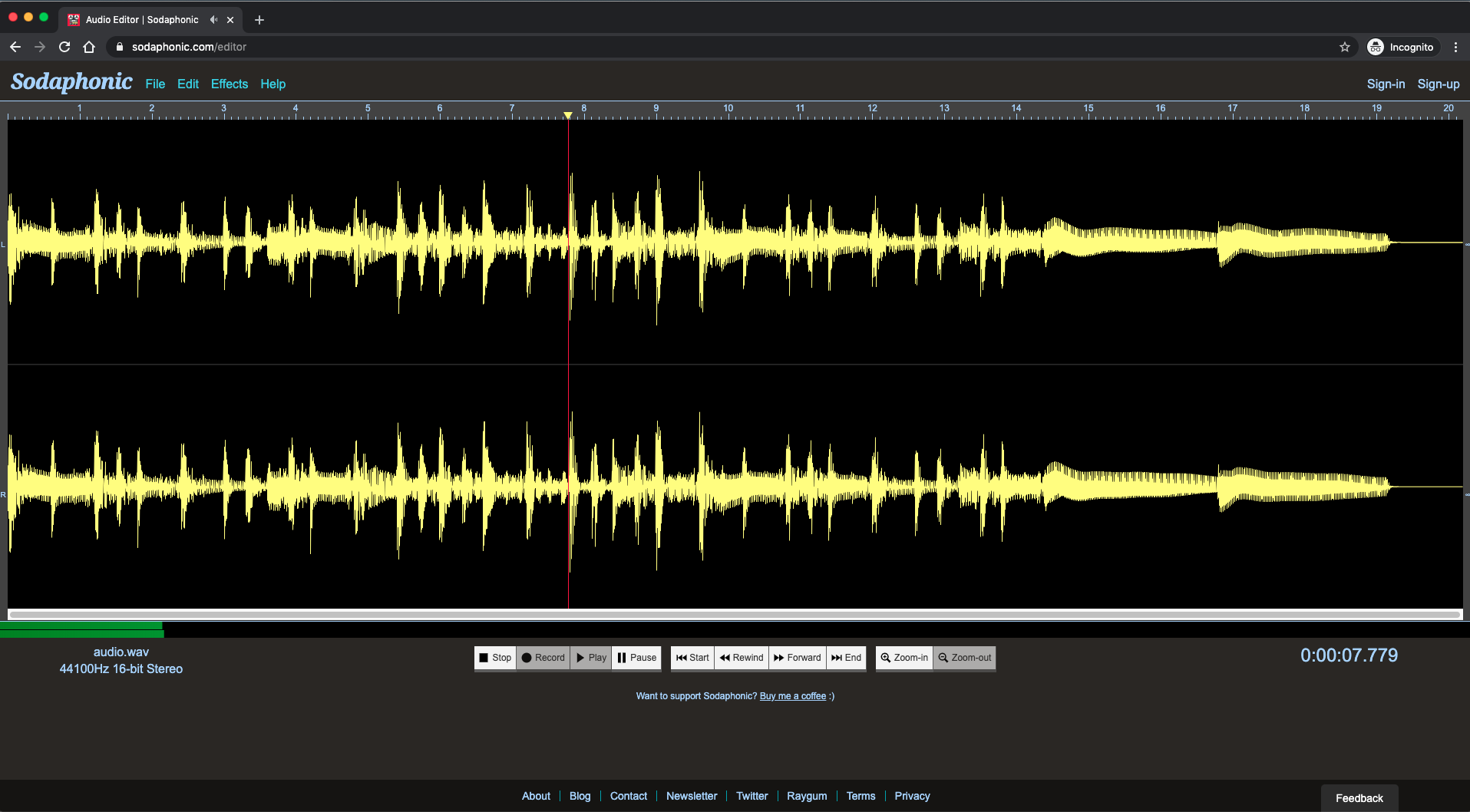Close the Audio Editor browser tab

point(230,20)
